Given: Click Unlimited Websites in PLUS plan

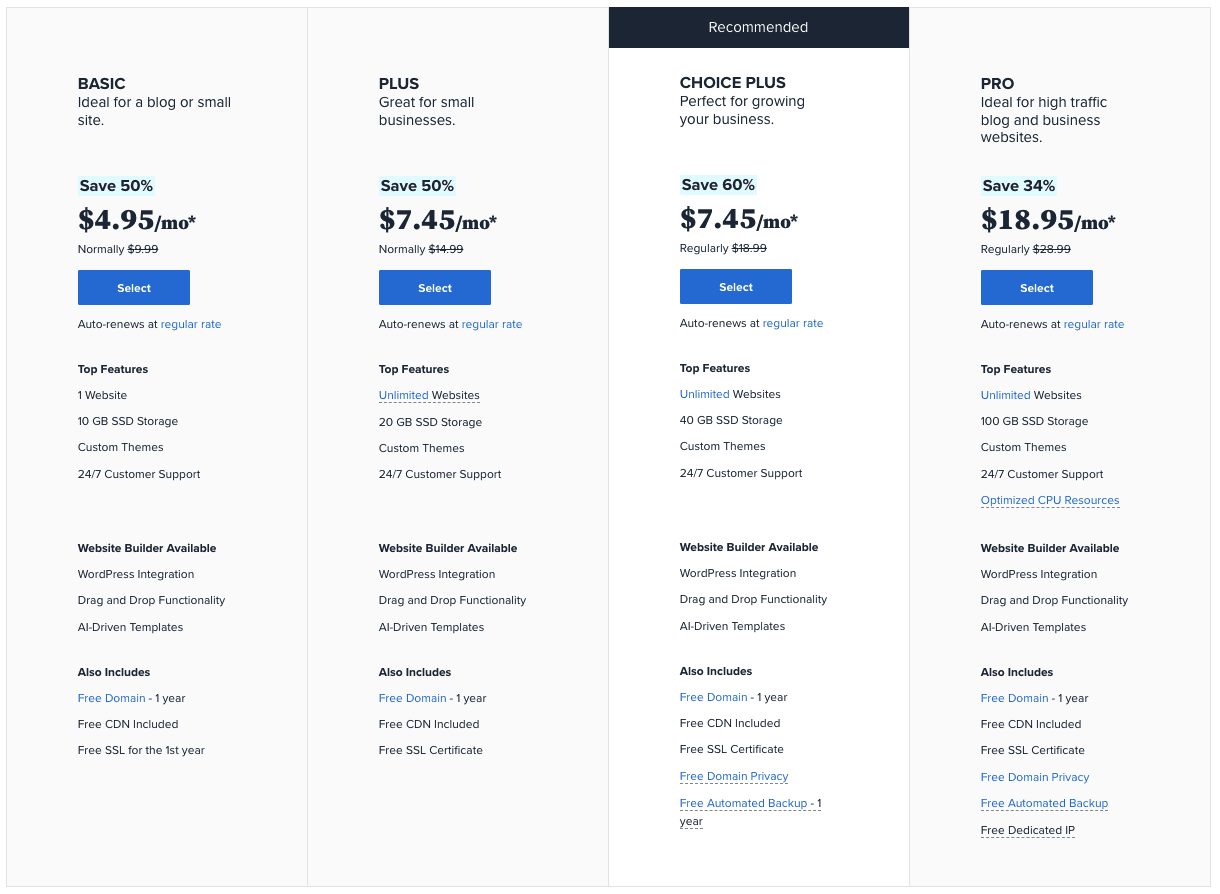Looking at the screenshot, I should click(429, 396).
